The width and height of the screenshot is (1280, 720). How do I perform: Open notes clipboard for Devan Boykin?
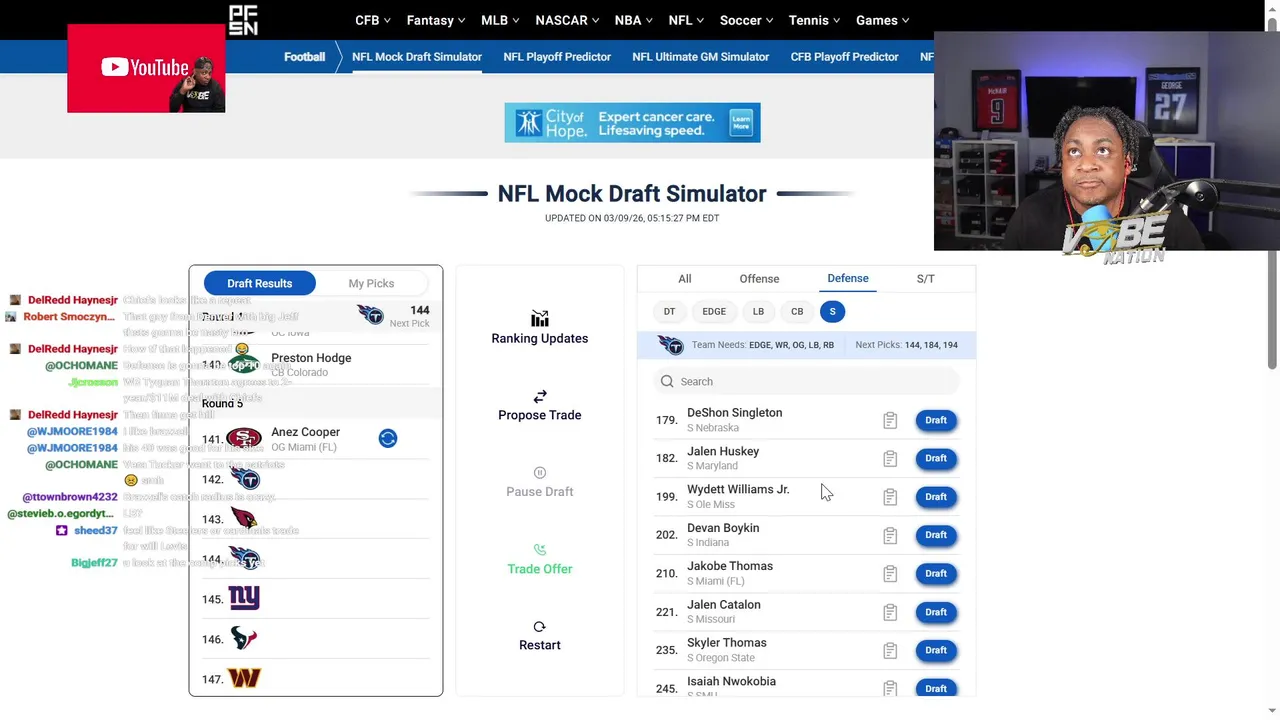tap(890, 535)
